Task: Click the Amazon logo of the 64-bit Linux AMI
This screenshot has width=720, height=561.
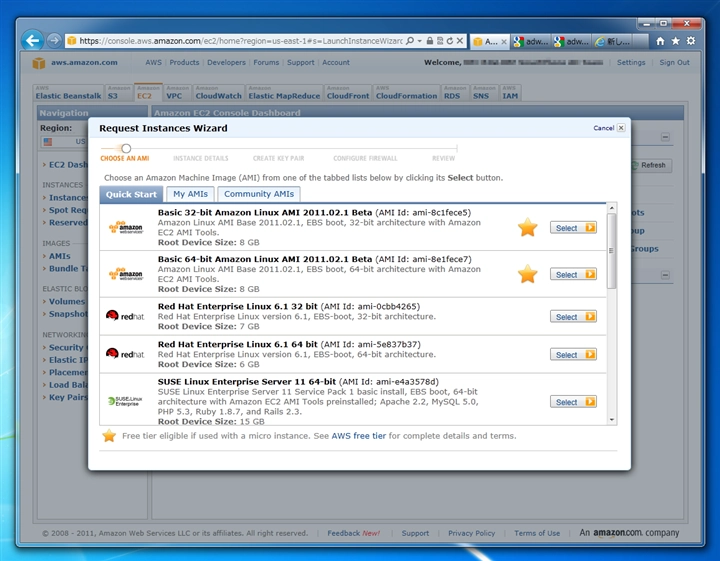Action: point(126,274)
